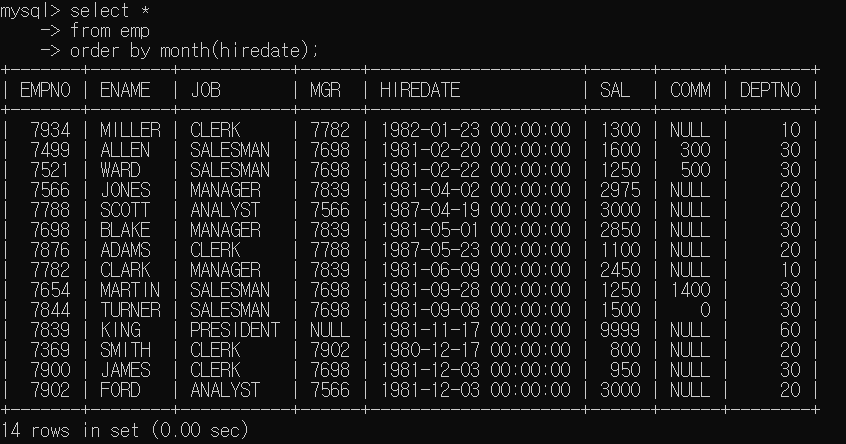Click the ENAME column header

125,90
